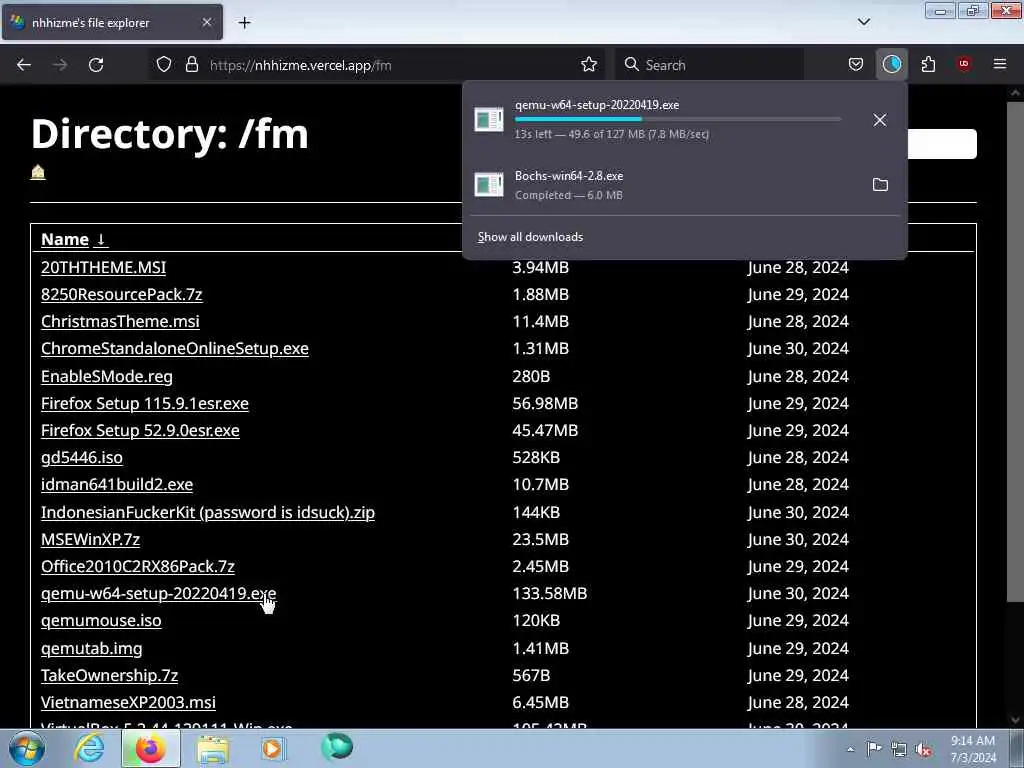Reload the current page
The image size is (1024, 768).
tap(96, 65)
